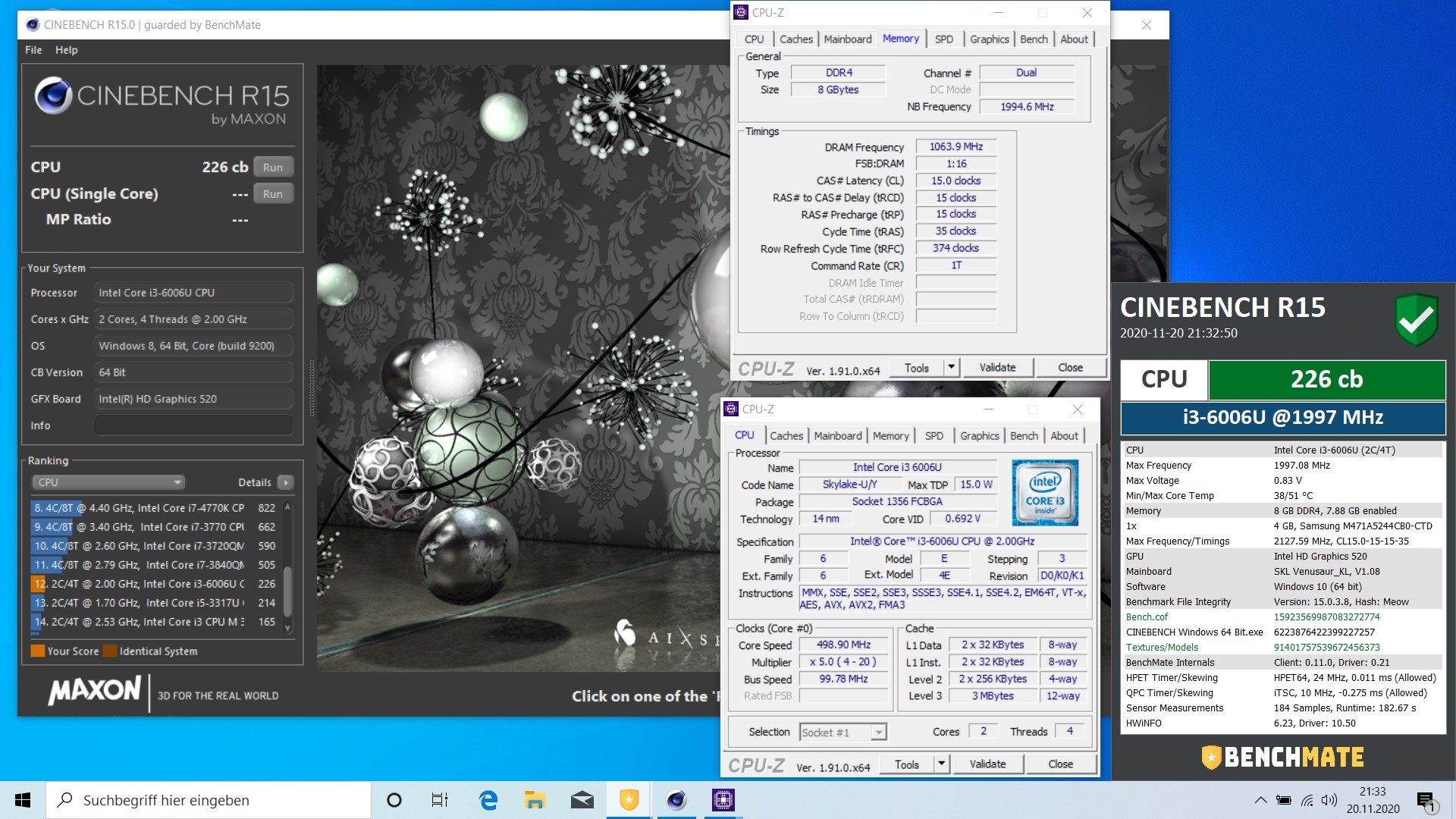Image resolution: width=1456 pixels, height=819 pixels.
Task: Open Cortana circle icon on taskbar
Action: coord(394,800)
